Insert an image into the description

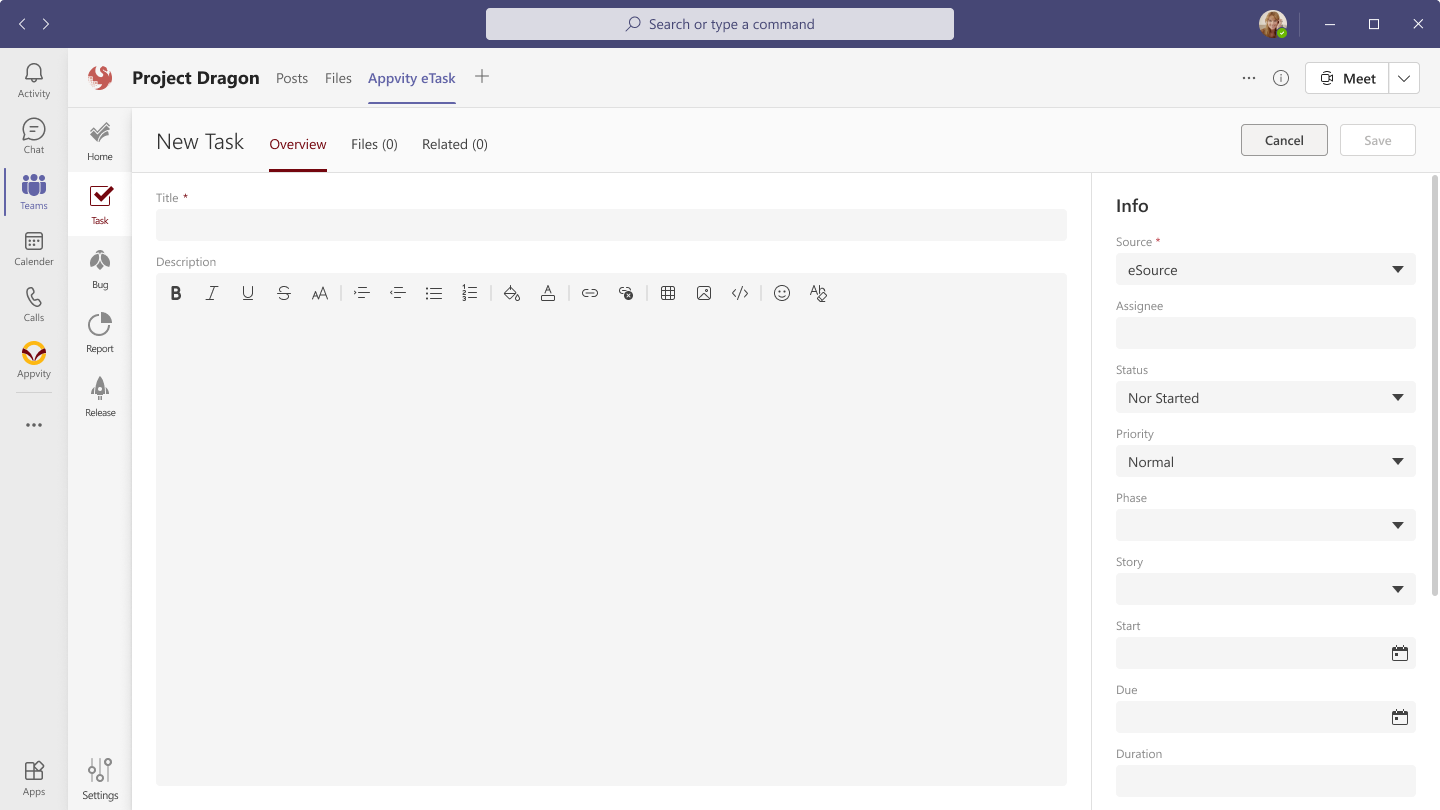point(704,293)
